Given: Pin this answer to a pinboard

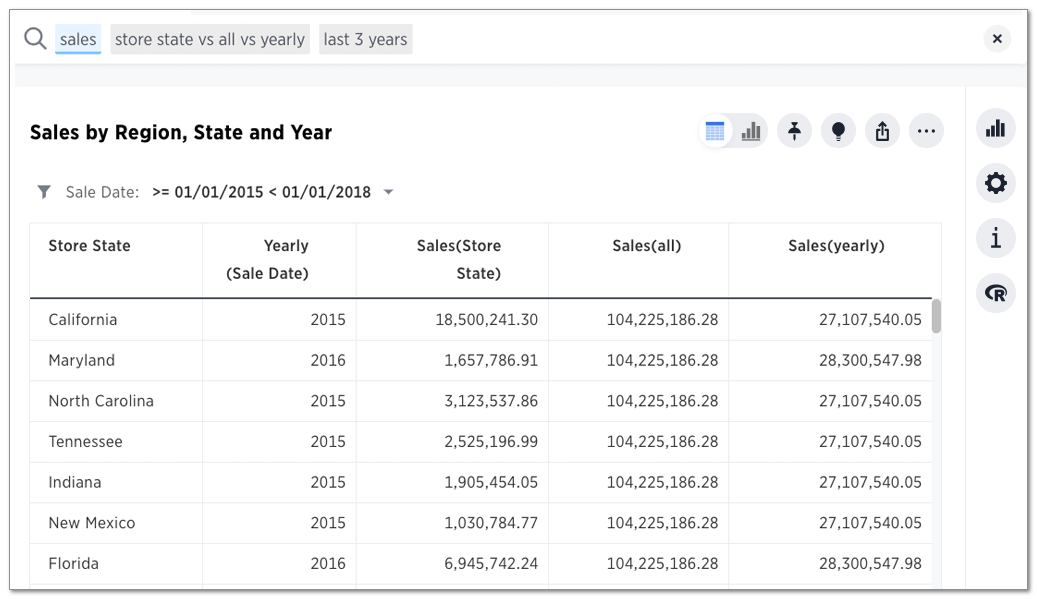Looking at the screenshot, I should pos(794,130).
